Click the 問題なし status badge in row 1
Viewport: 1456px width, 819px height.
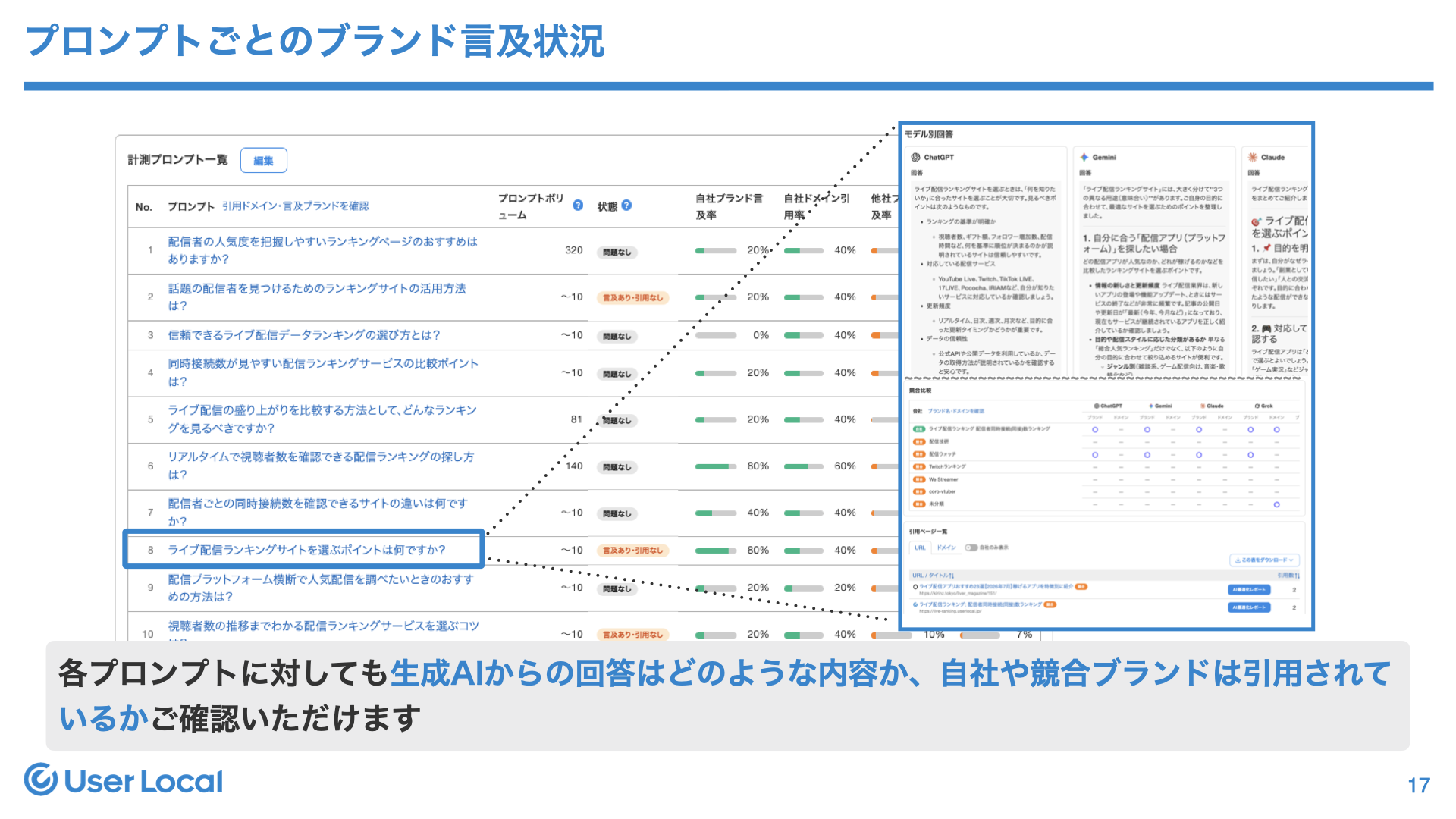(x=617, y=253)
